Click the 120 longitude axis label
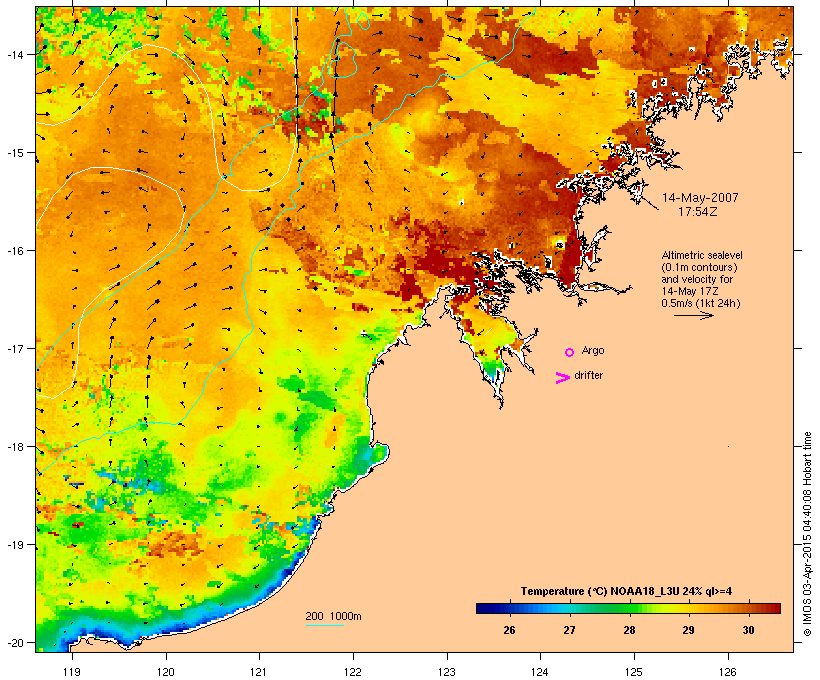The image size is (820, 680). coord(166,672)
